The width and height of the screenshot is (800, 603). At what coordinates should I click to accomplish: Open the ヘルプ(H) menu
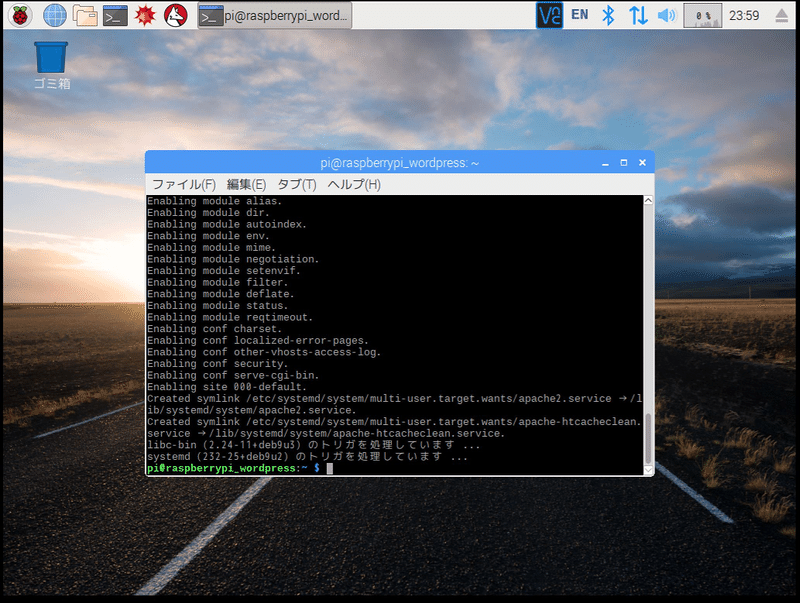point(354,184)
